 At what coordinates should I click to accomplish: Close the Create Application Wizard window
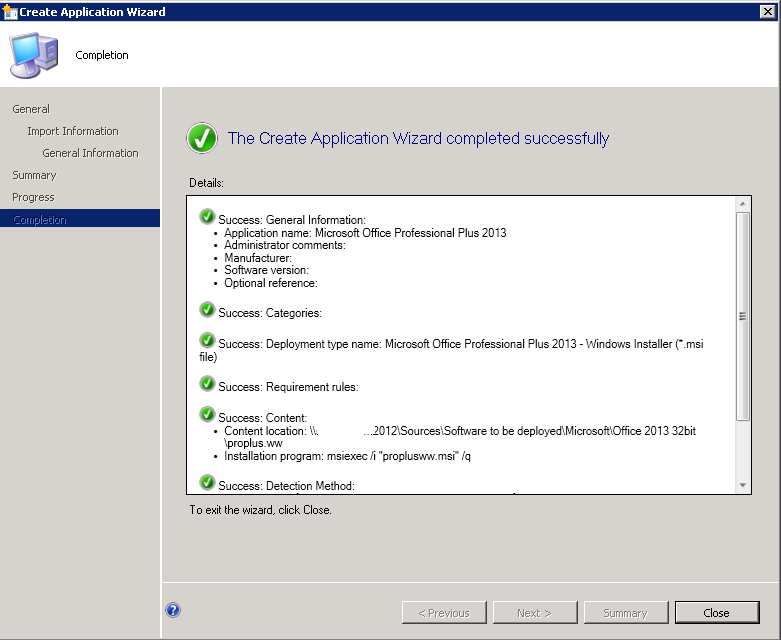(768, 11)
